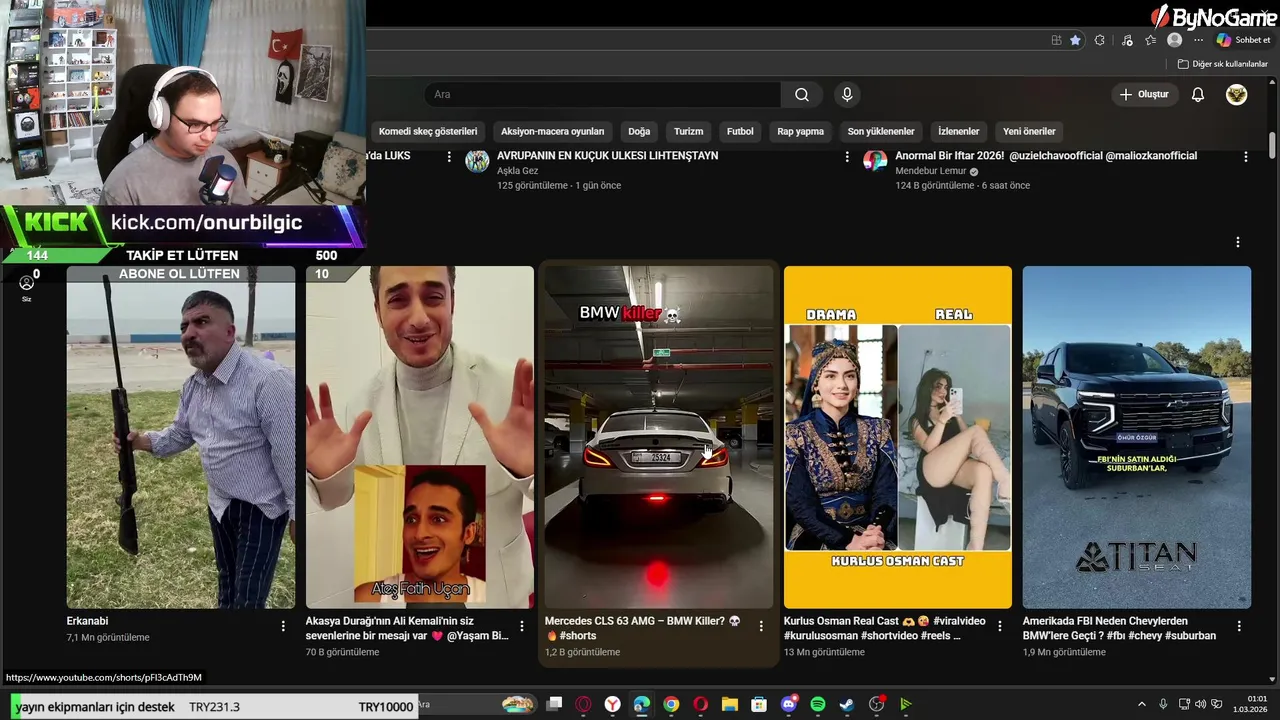Image resolution: width=1280 pixels, height=720 pixels.
Task: Open options menu for LUKS video
Action: click(449, 157)
